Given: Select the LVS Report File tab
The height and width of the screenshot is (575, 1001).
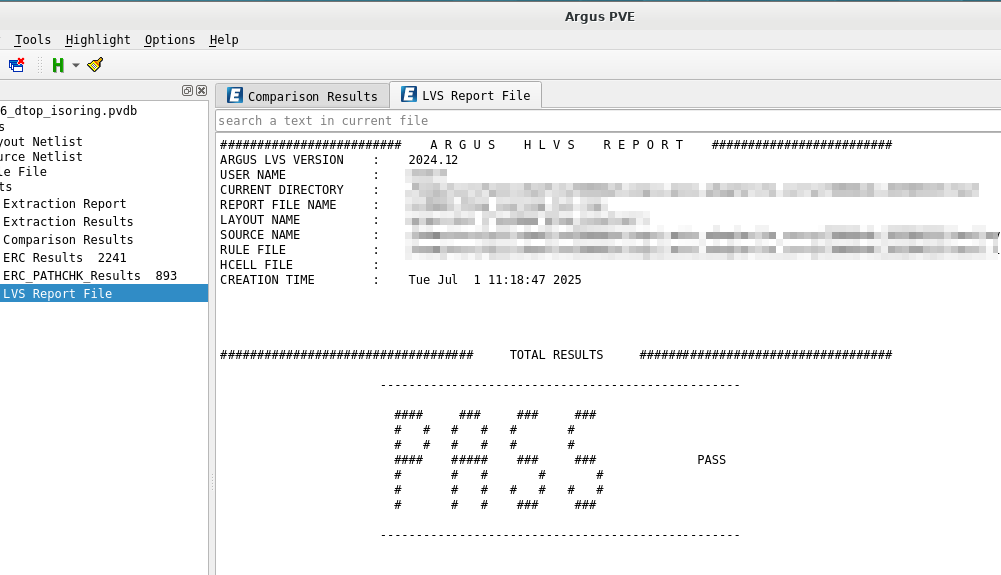Looking at the screenshot, I should point(465,95).
